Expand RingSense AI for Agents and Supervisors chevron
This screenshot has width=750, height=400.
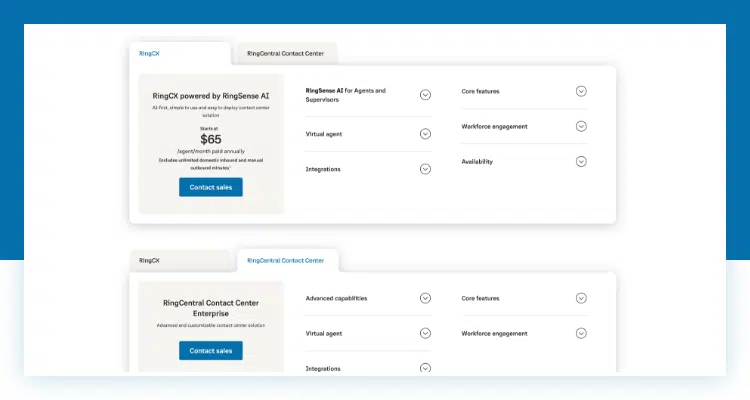tap(425, 95)
